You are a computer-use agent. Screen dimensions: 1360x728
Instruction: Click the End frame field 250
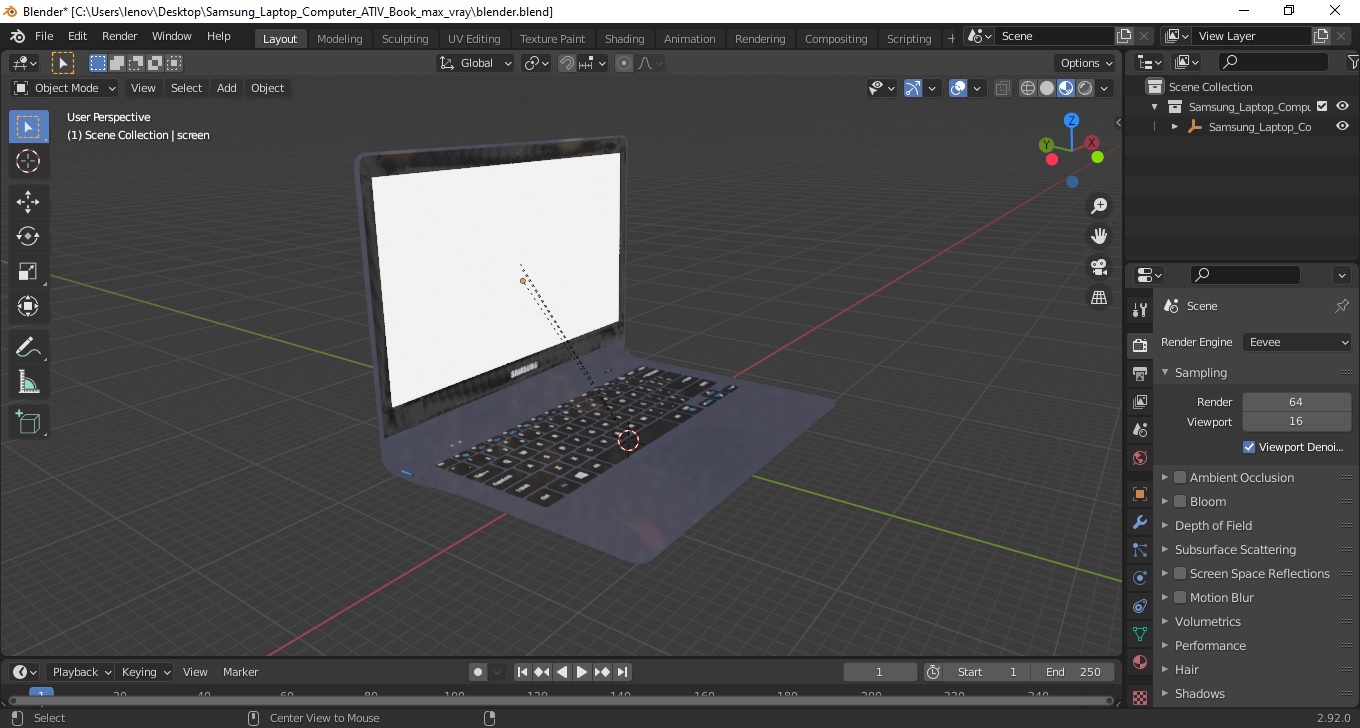tap(1073, 672)
